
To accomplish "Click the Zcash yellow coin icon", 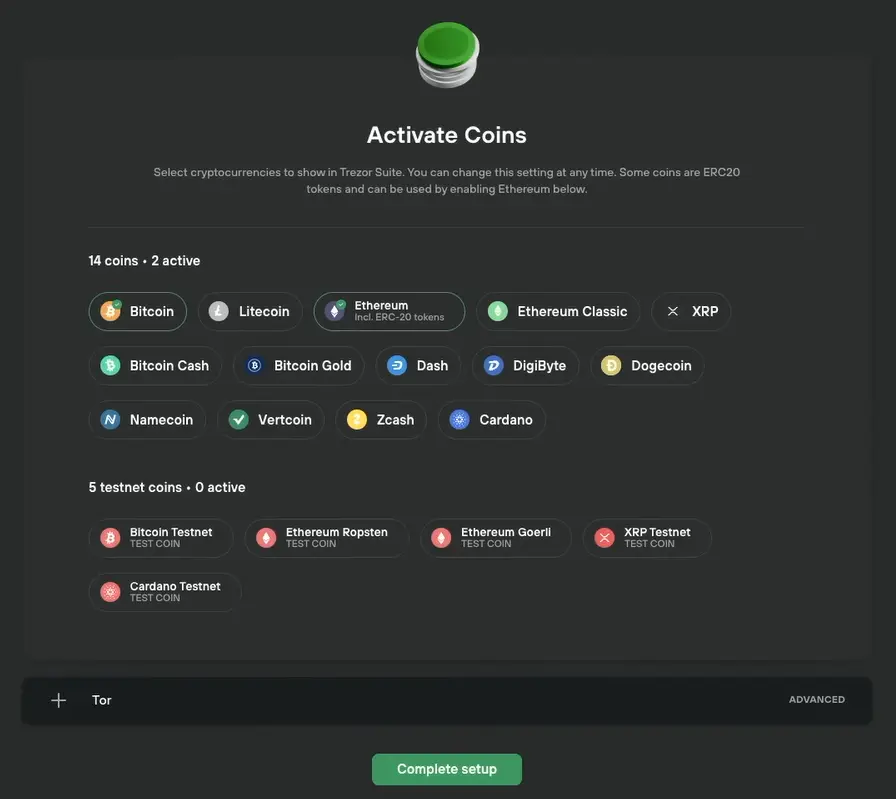I will [357, 420].
